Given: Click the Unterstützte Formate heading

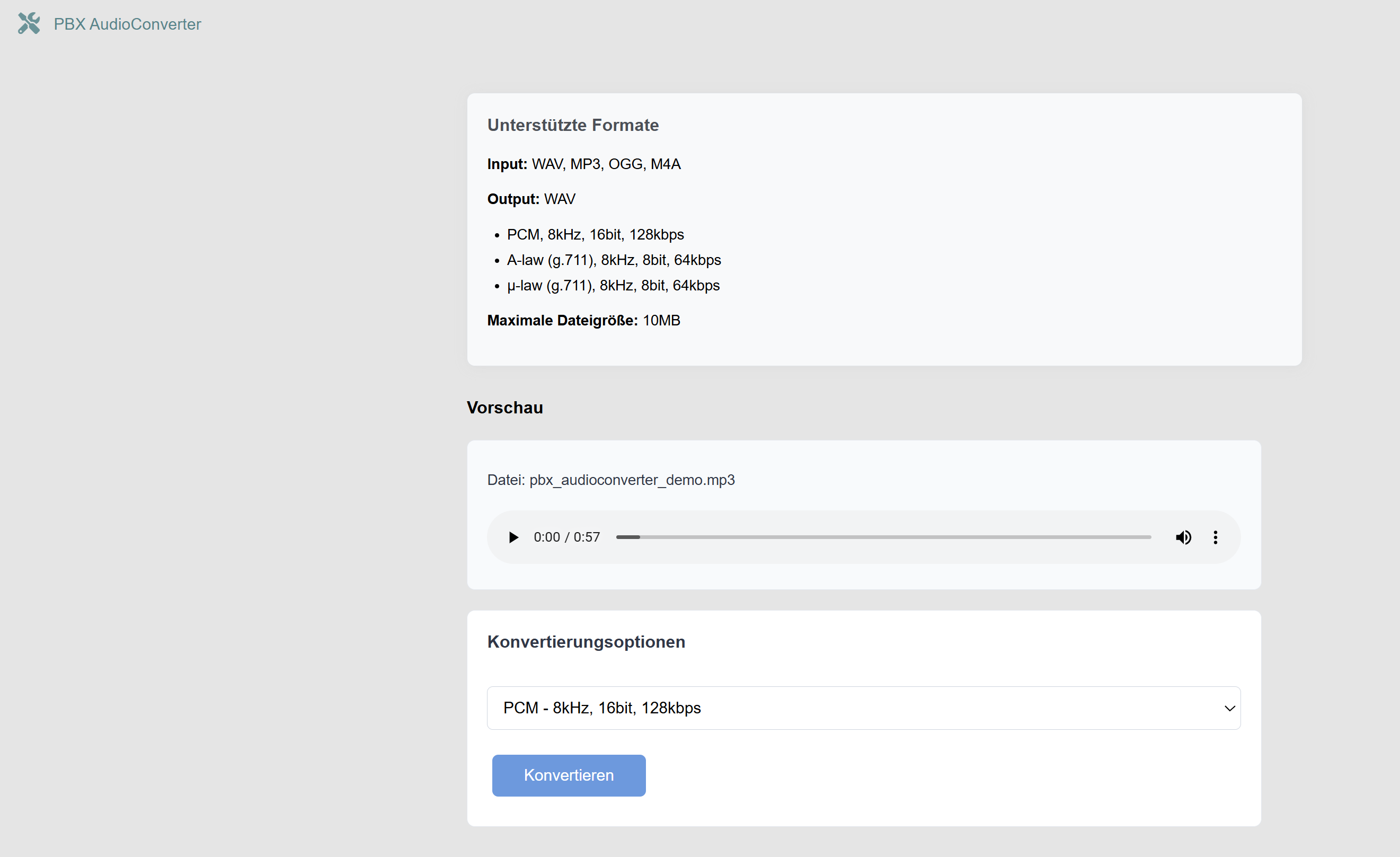Looking at the screenshot, I should (573, 125).
